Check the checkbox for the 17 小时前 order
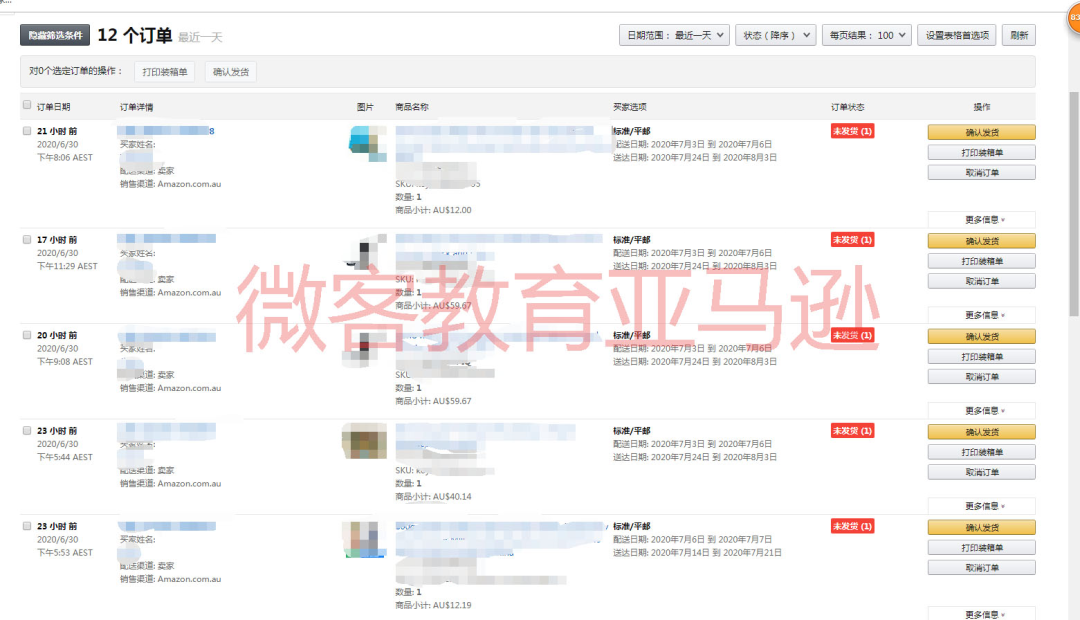The image size is (1080, 620). [x=27, y=238]
